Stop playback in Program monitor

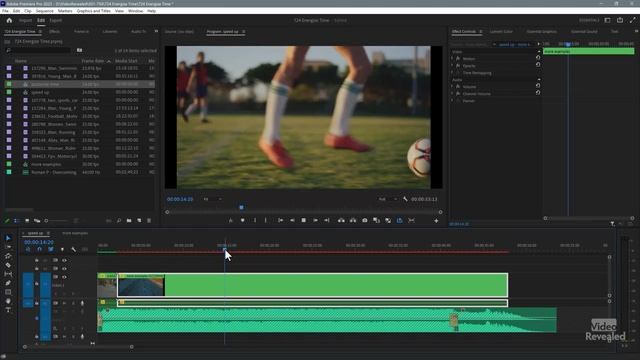click(x=304, y=220)
